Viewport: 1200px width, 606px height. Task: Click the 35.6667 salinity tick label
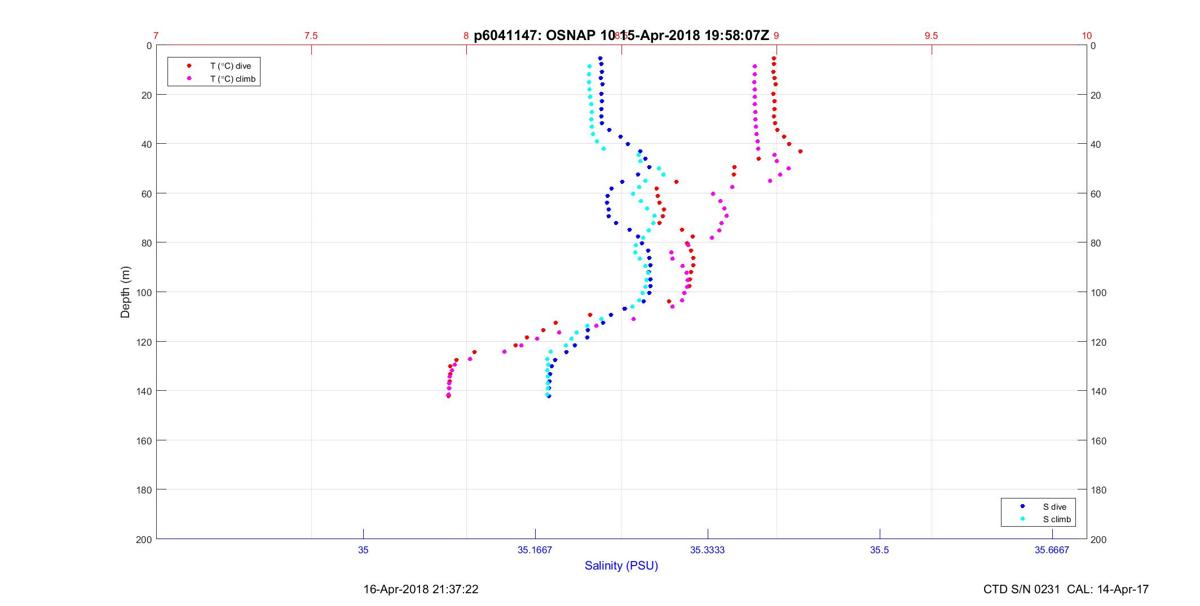[x=1052, y=550]
